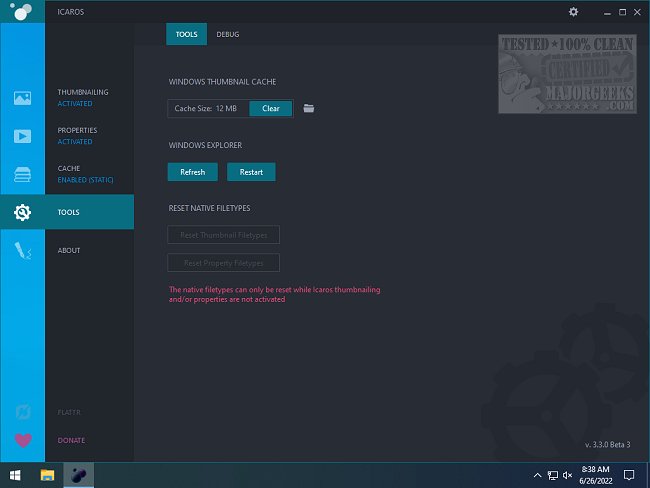Viewport: 650px width, 488px height.
Task: Click the version v. 3.3.0 Beta 3 text
Action: click(x=608, y=444)
